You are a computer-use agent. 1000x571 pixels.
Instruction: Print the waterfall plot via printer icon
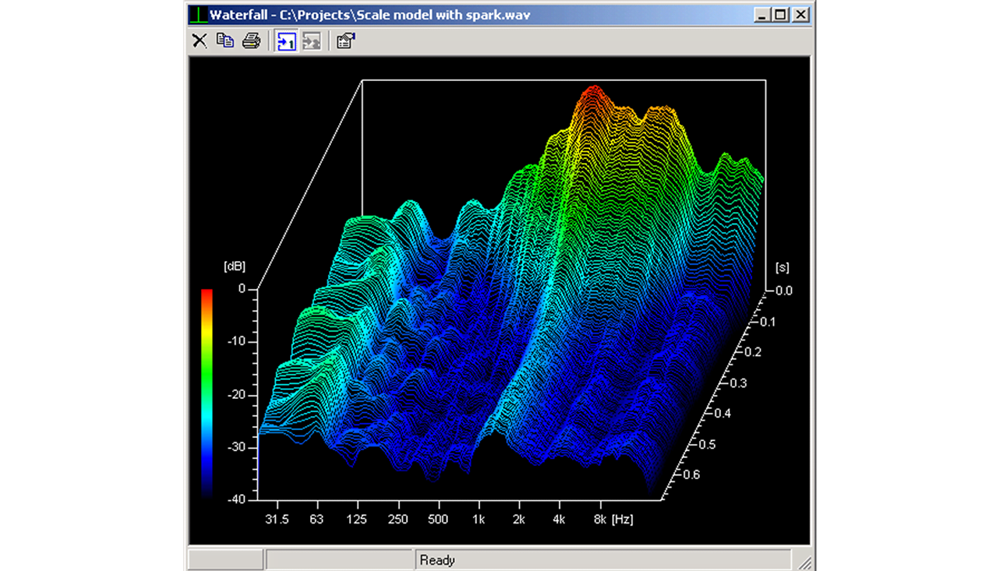252,41
